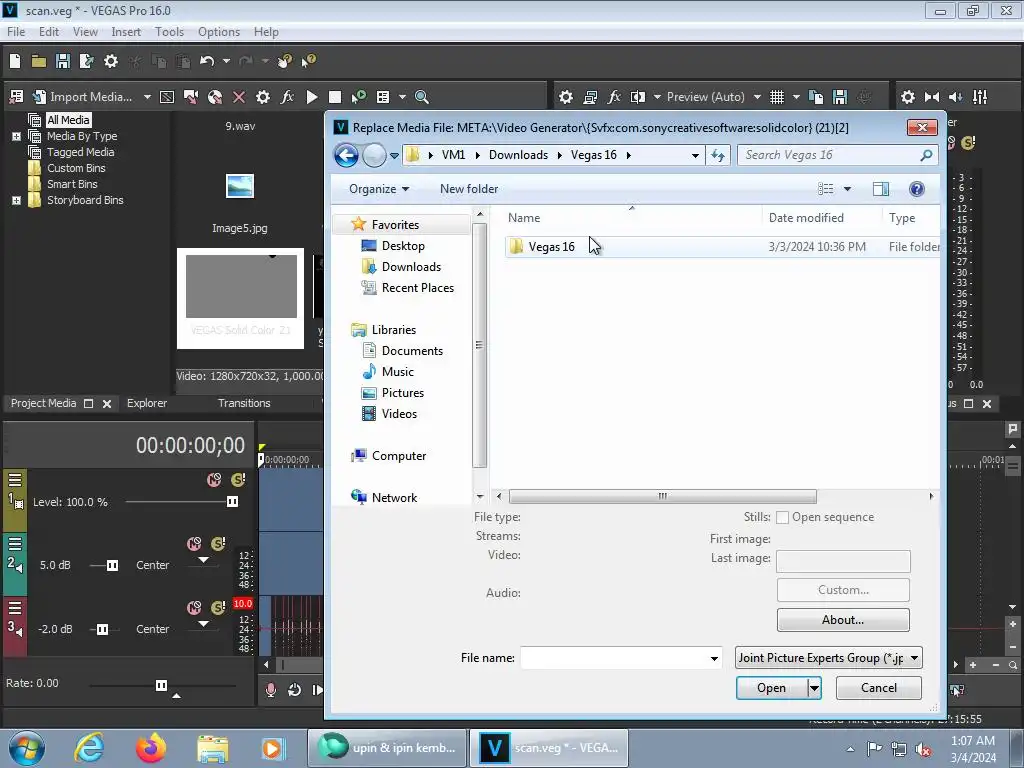Image resolution: width=1024 pixels, height=768 pixels.
Task: Click the Search Vegas 16 field
Action: [838, 155]
